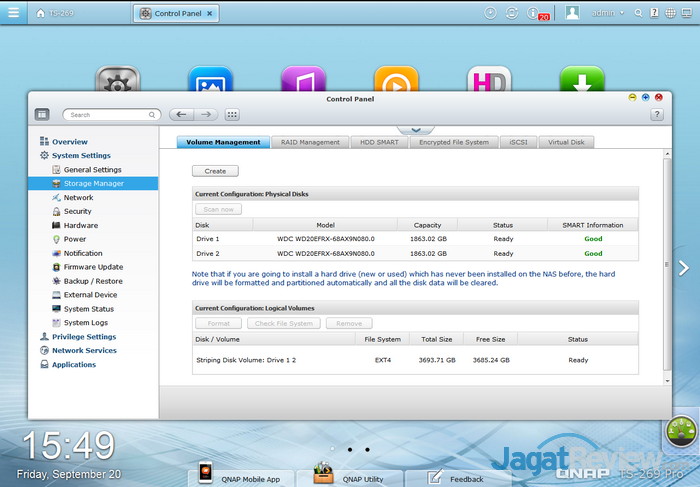Expand the Network Services section

point(83,351)
